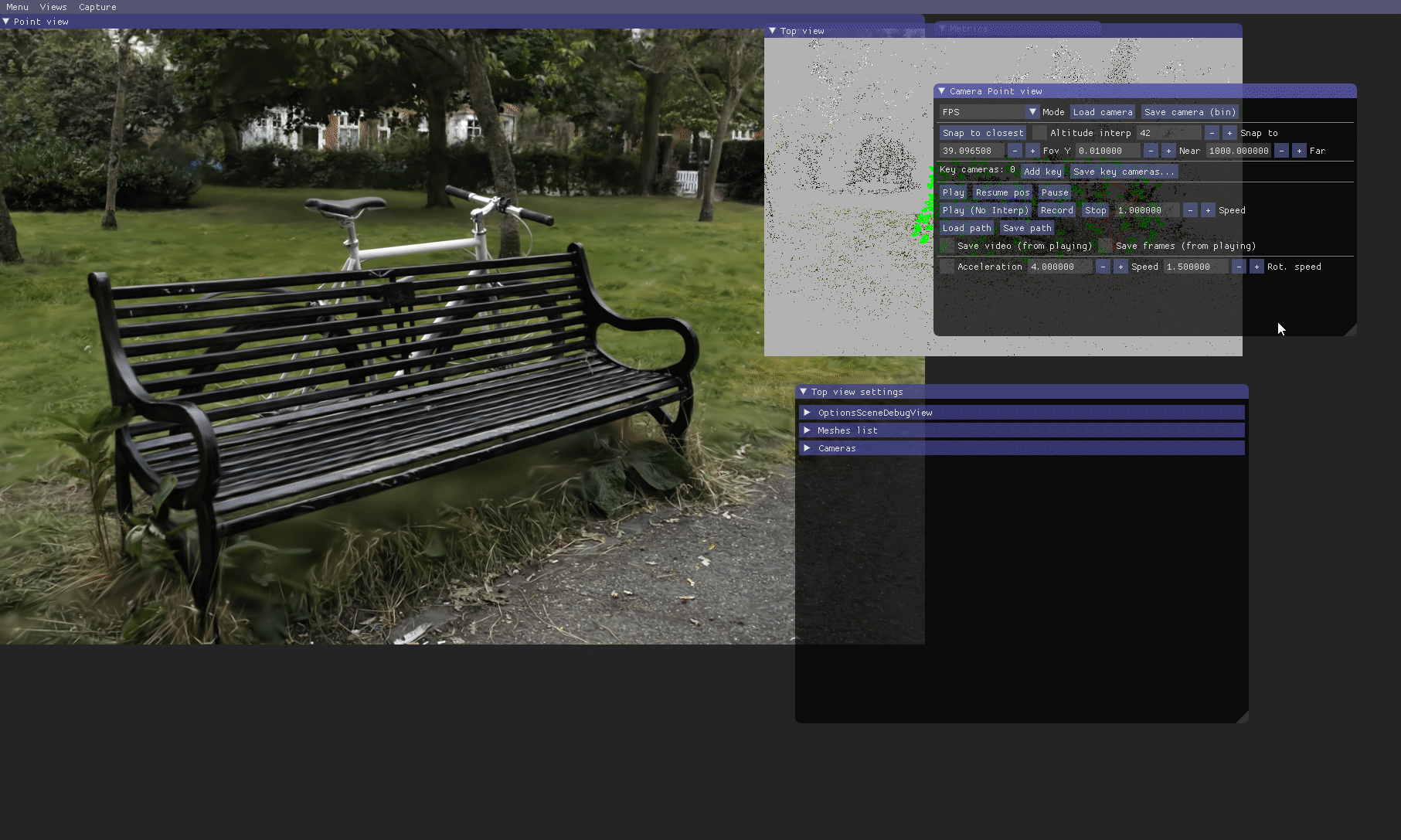This screenshot has width=1401, height=840.
Task: Enable Save video (from playing)
Action: 947,246
